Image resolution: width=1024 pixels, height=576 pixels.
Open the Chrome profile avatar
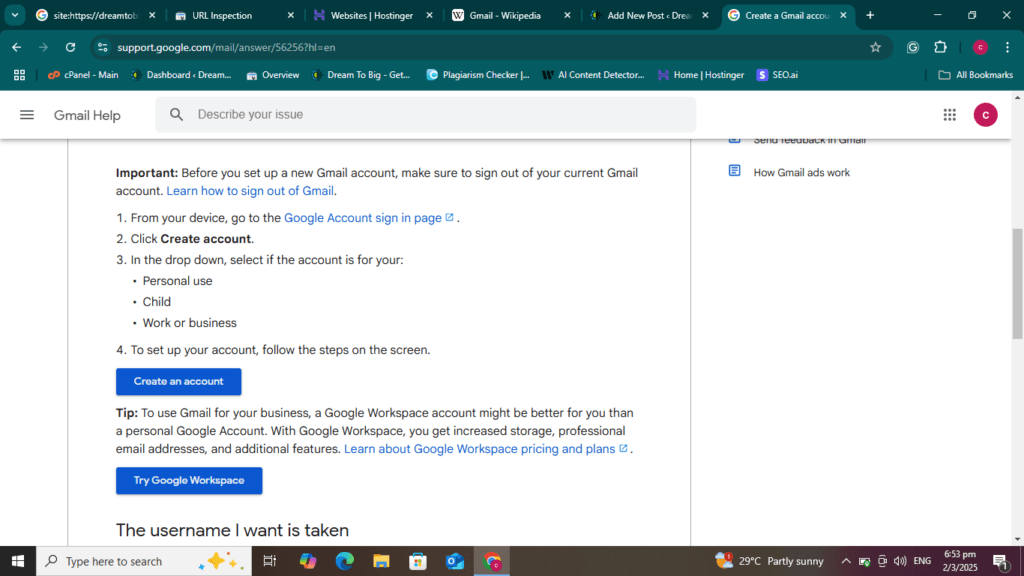pyautogui.click(x=980, y=47)
